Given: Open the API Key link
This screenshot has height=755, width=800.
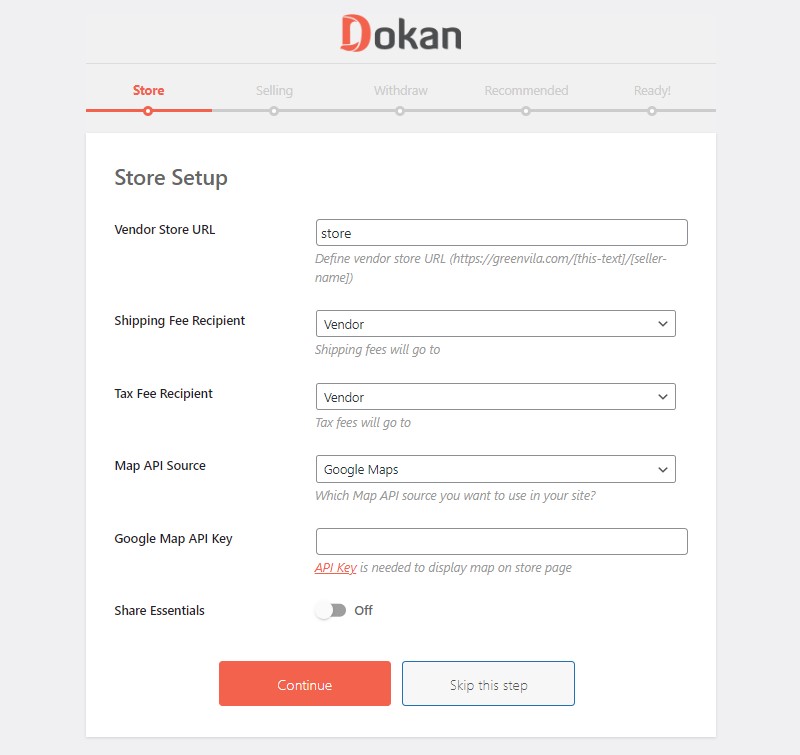Looking at the screenshot, I should [335, 567].
